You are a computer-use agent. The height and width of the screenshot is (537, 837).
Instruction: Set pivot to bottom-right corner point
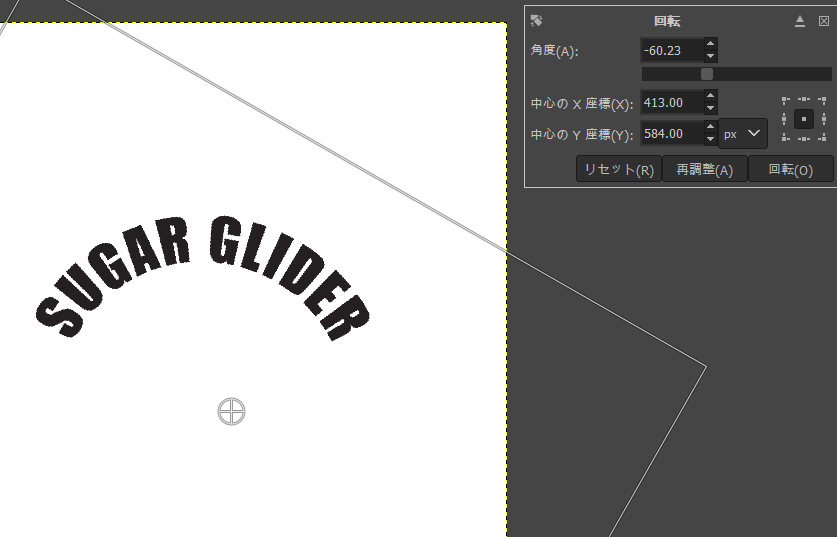coord(822,138)
